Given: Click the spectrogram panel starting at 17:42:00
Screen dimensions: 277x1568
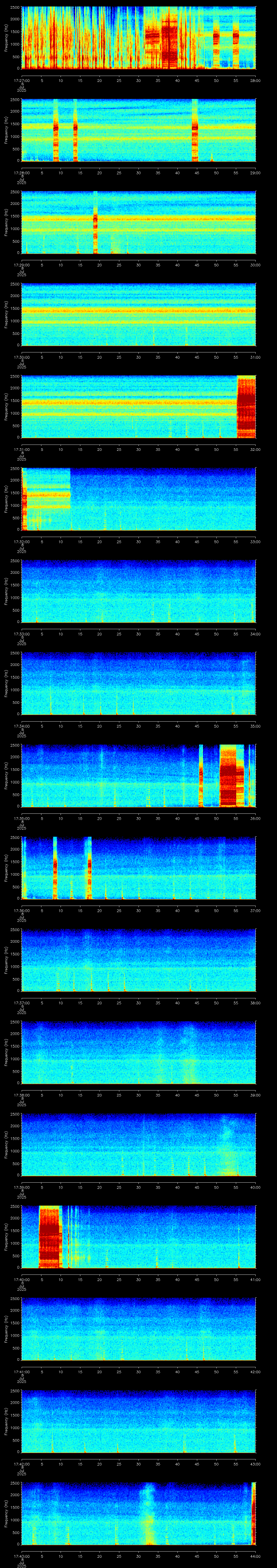Looking at the screenshot, I should coord(139,1422).
